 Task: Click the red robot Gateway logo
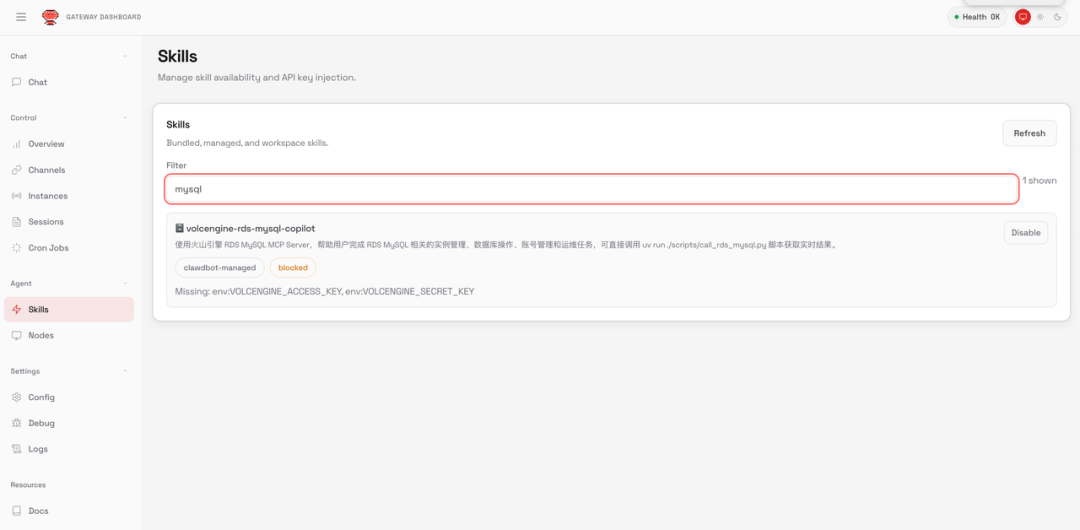tap(50, 17)
